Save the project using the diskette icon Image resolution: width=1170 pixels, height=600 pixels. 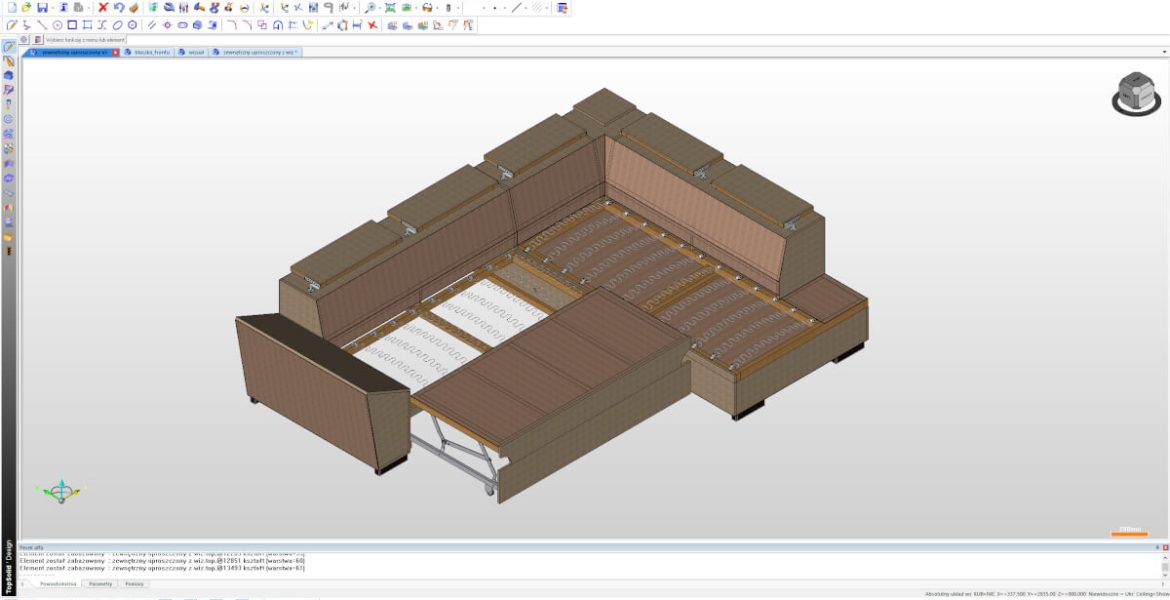pos(42,6)
